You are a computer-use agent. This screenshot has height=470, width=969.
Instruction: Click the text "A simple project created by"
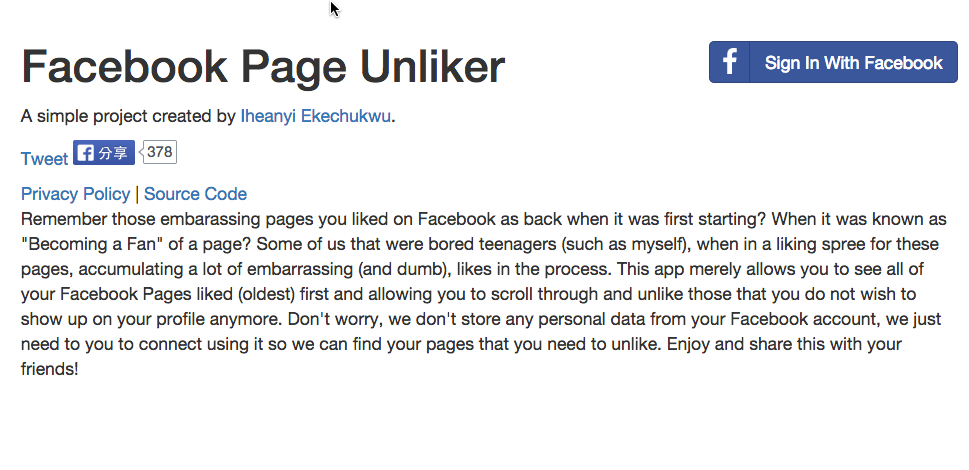click(128, 116)
